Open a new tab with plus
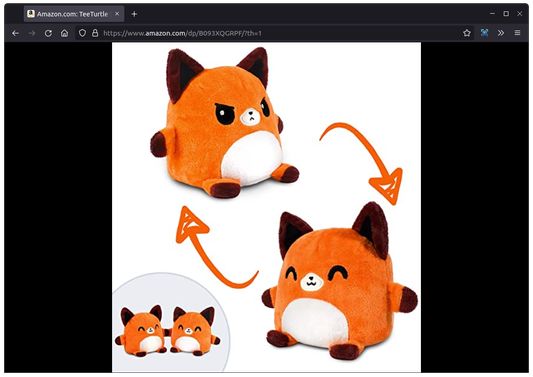This screenshot has width=533, height=377. (x=134, y=14)
